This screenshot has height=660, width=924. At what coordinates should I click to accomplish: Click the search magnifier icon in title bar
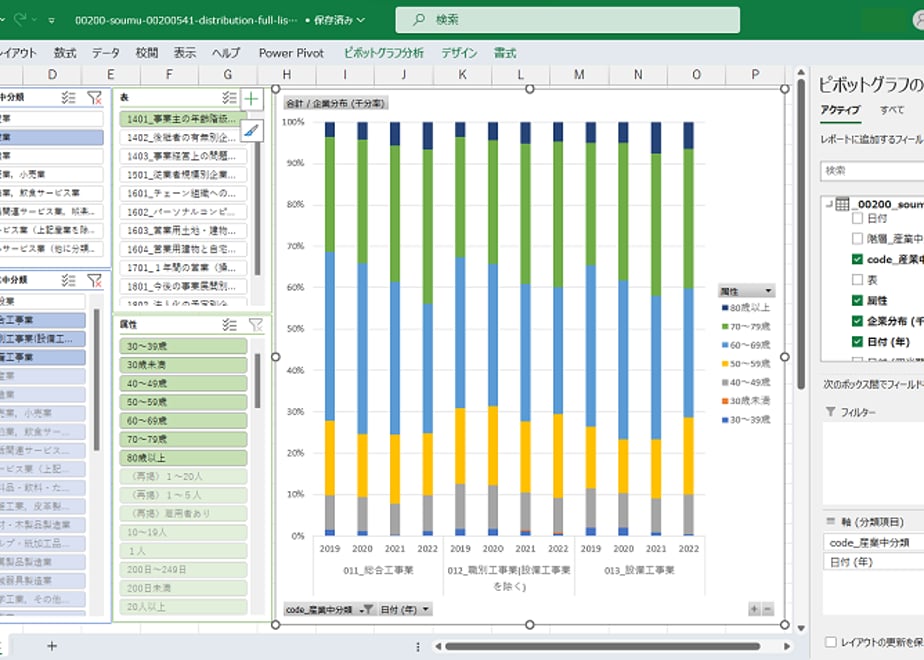click(x=419, y=19)
